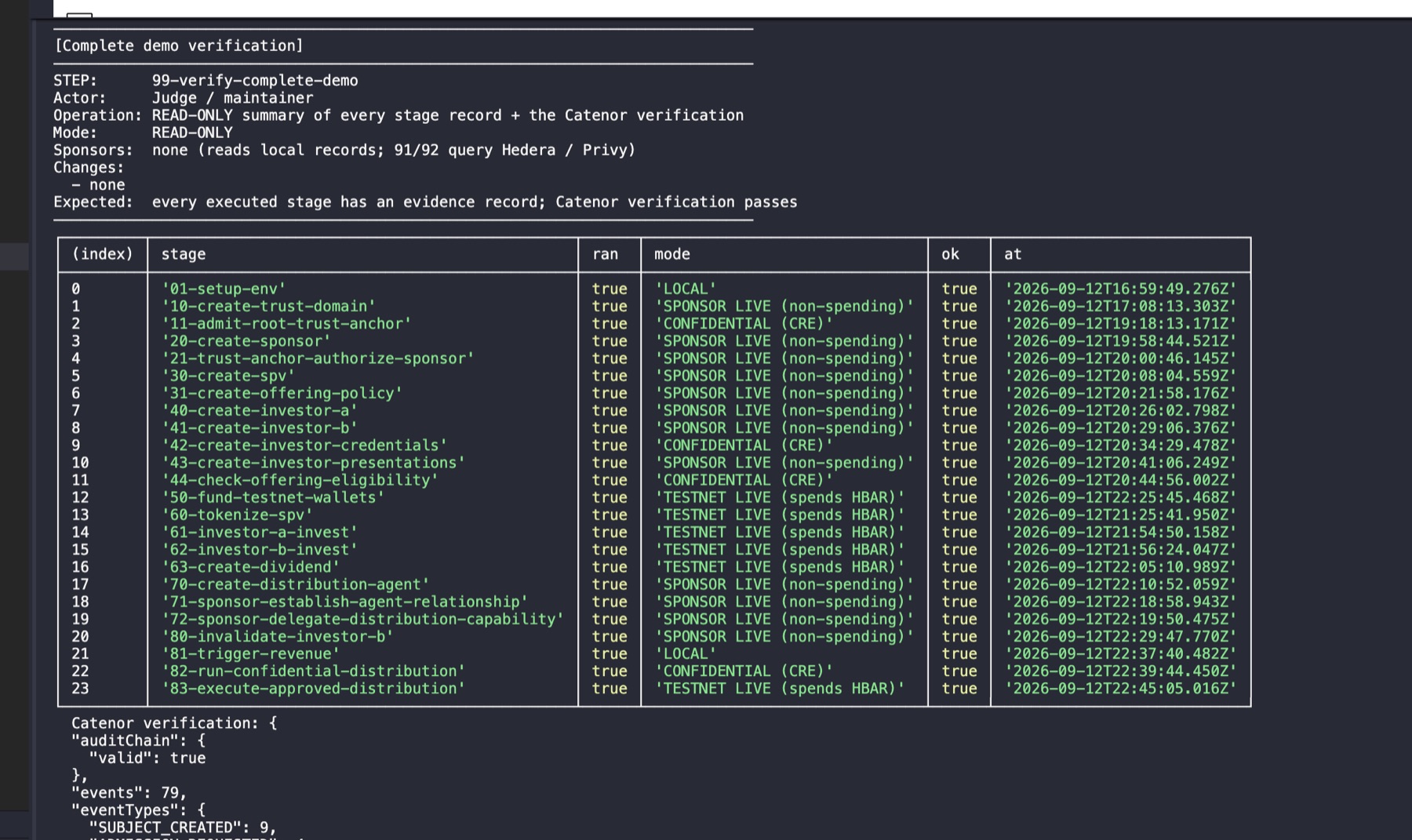Select stage cell '21-trust-anchor-authorize-sponsor'
The image size is (1412, 840).
pyautogui.click(x=318, y=358)
